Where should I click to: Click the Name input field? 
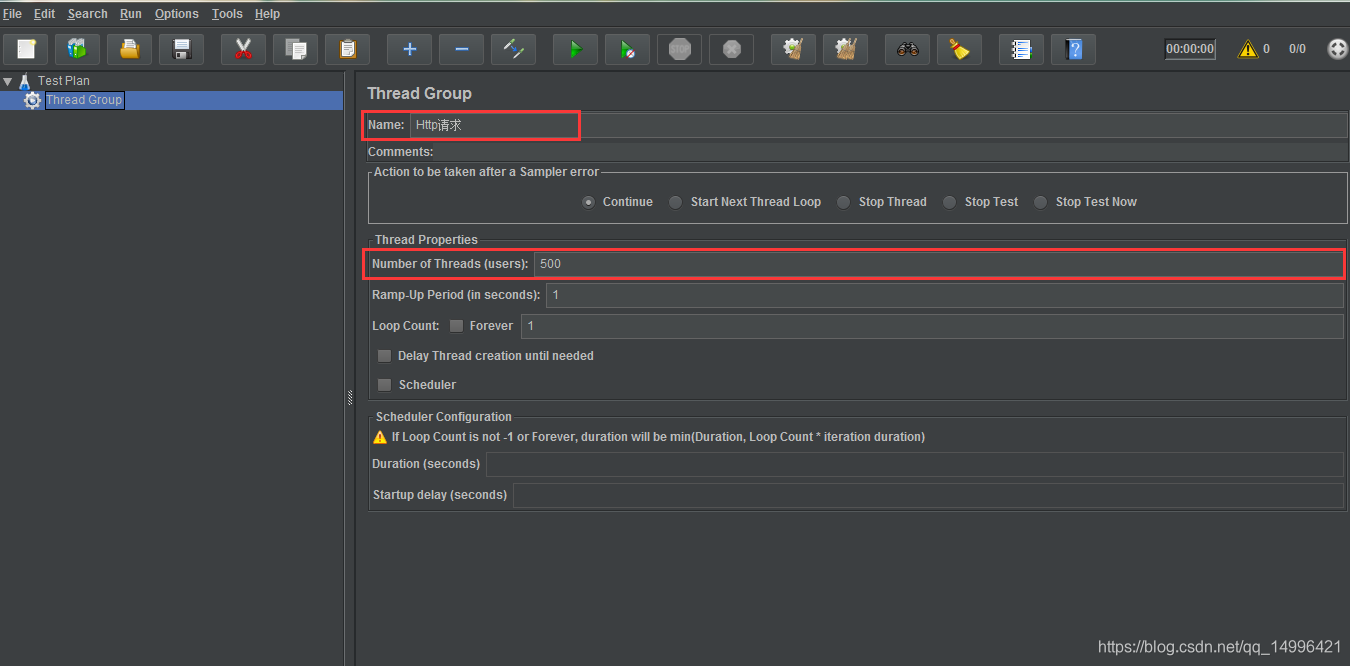coord(878,125)
